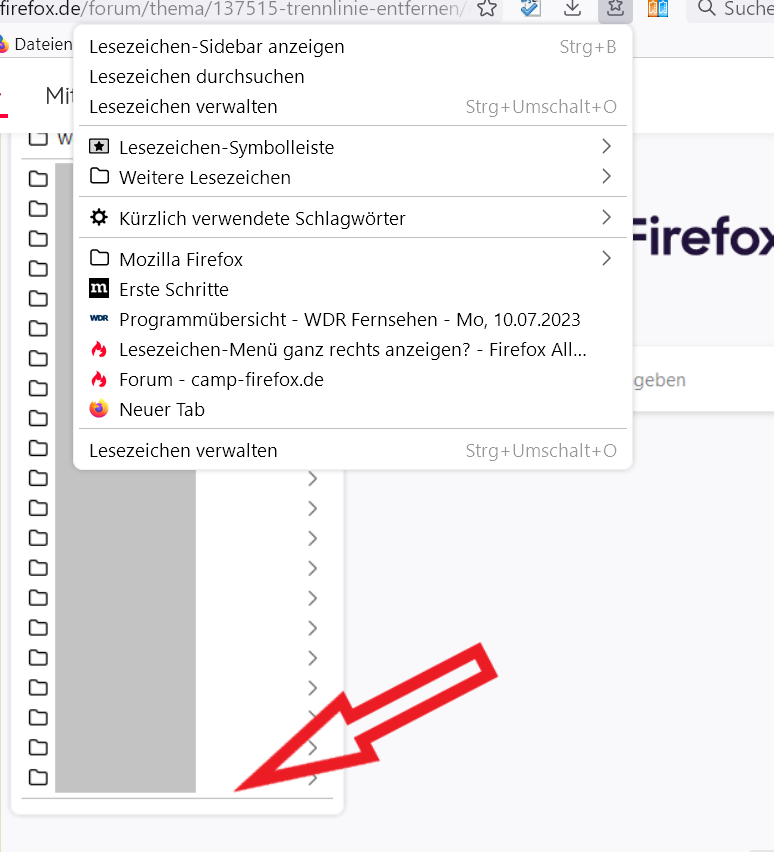Open the Forum - camp-firefox.de bookmark

(353, 379)
